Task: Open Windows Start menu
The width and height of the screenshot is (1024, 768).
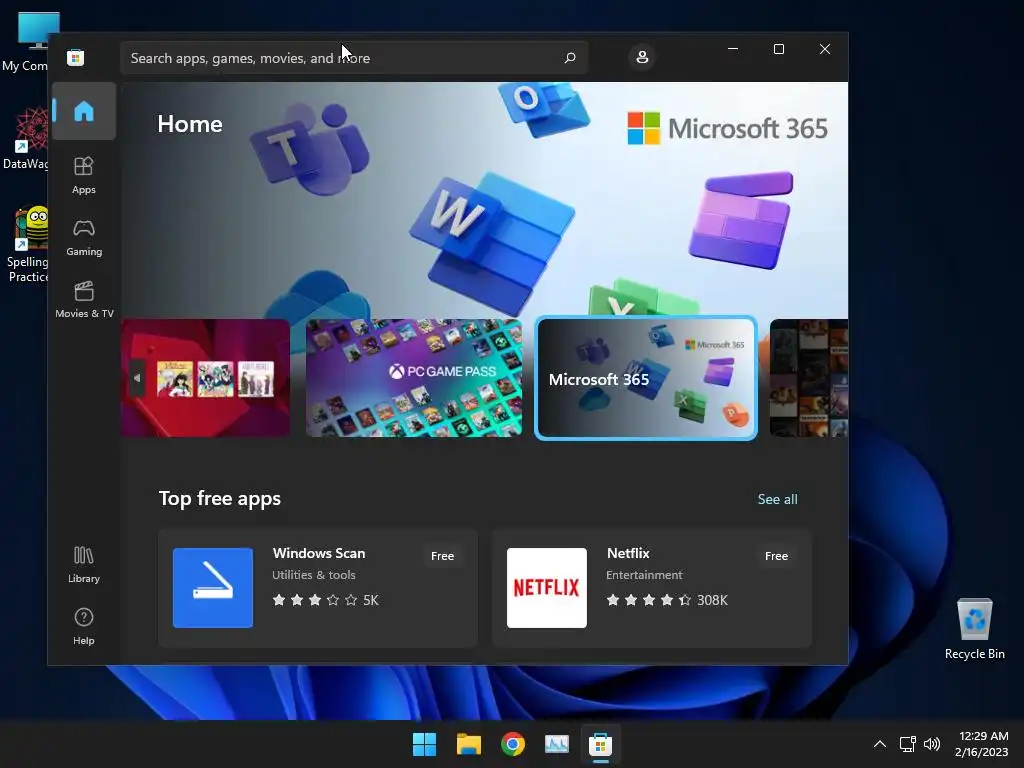Action: point(424,744)
